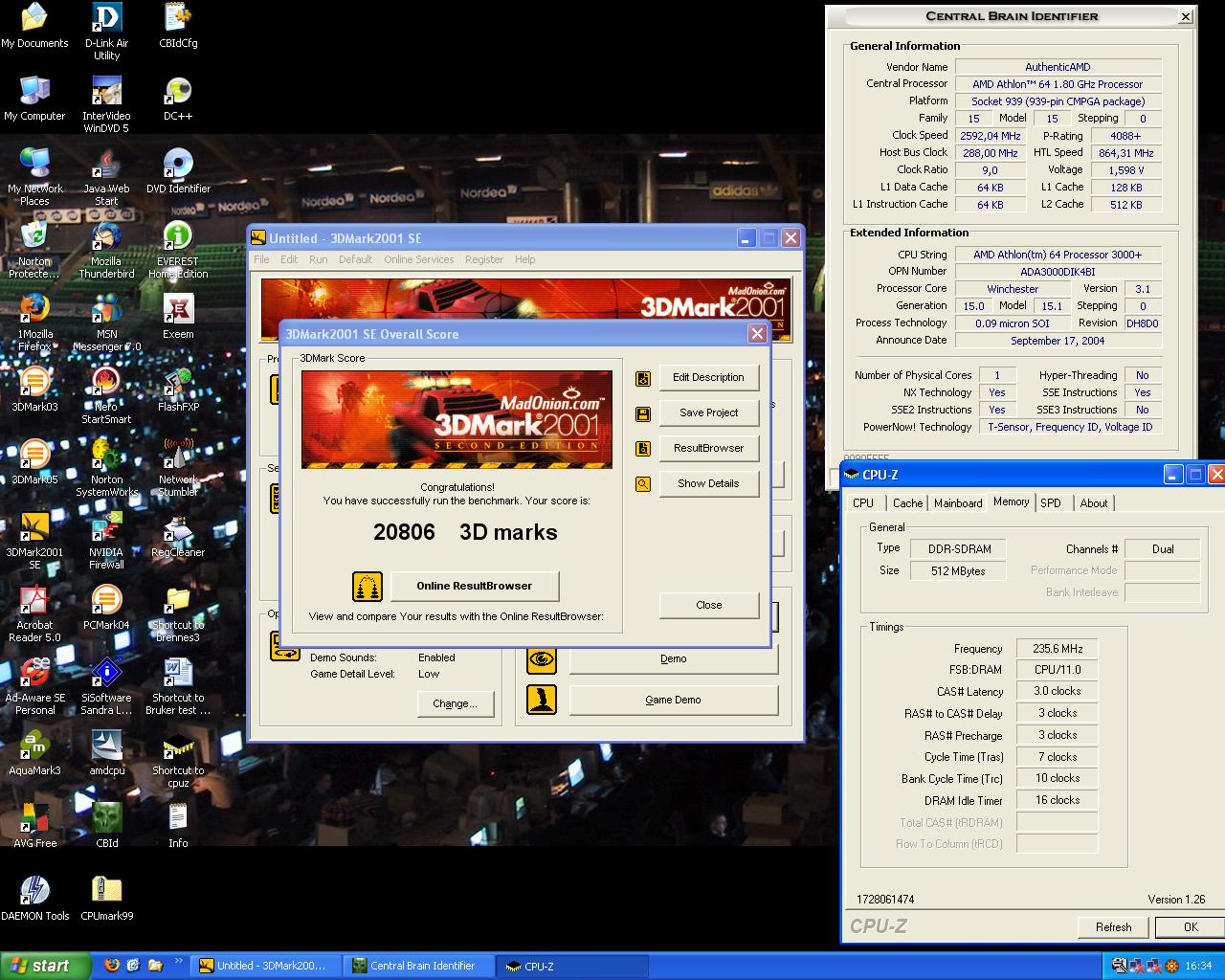Open Help menu in 3DMark2001 SE
Viewport: 1225px width, 980px height.
coord(525,259)
